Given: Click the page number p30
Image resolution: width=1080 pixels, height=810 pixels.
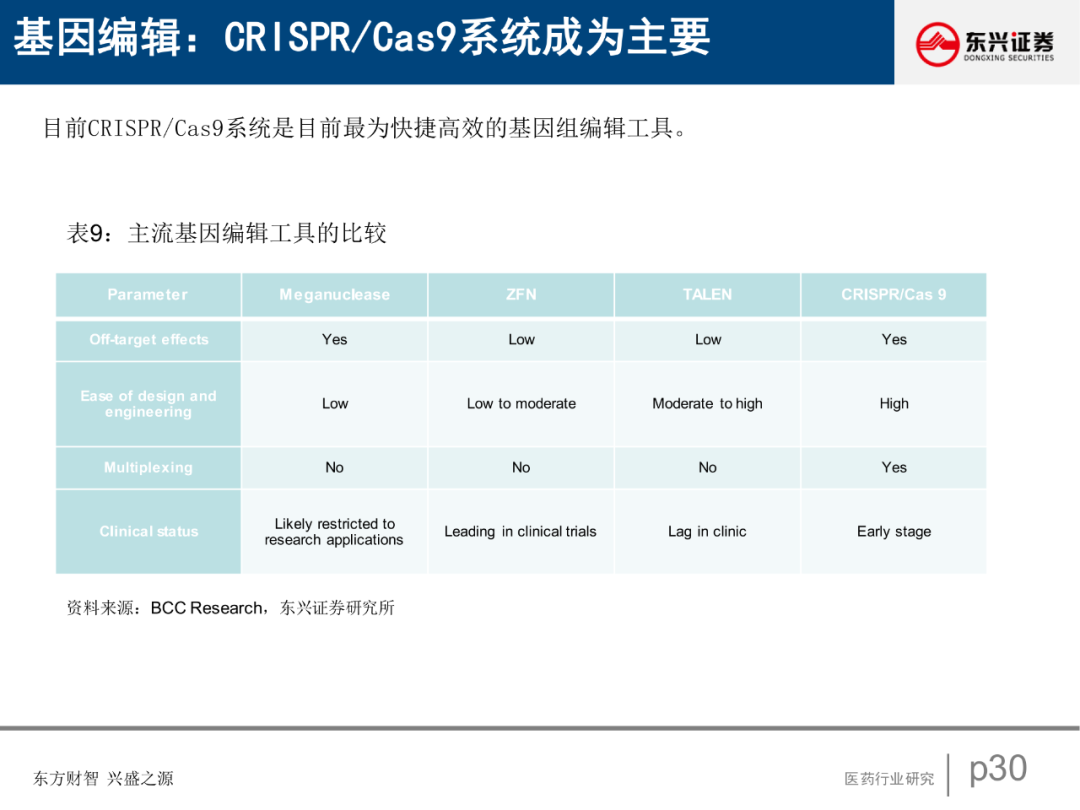Looking at the screenshot, I should (998, 769).
